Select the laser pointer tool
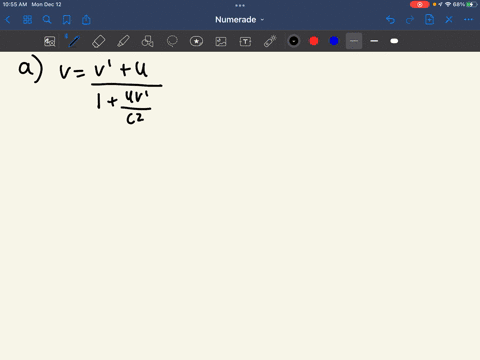This screenshot has height=360, width=480. [x=270, y=41]
